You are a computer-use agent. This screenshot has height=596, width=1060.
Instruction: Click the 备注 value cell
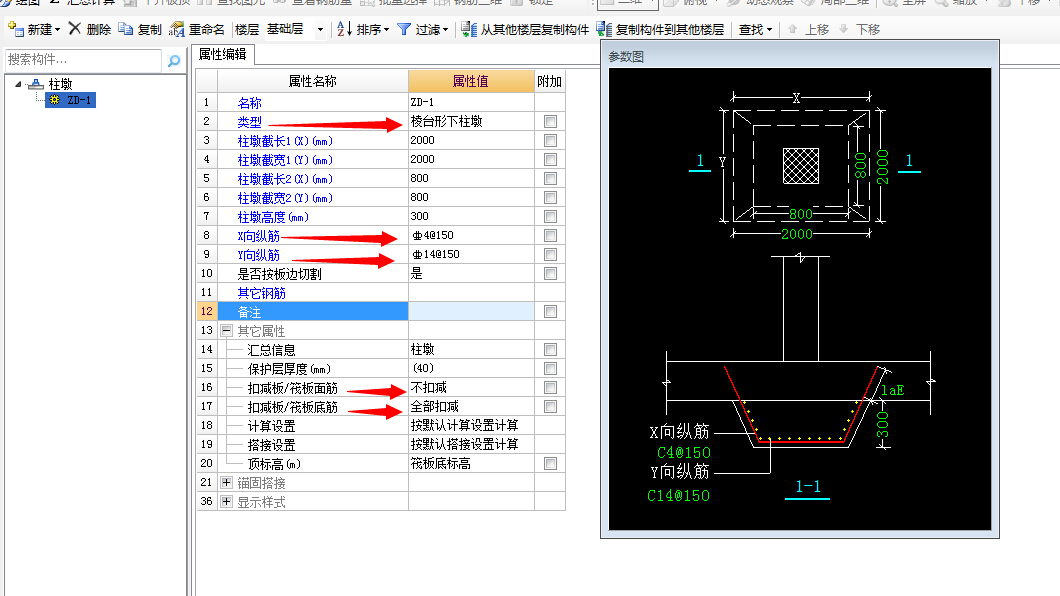click(x=471, y=312)
